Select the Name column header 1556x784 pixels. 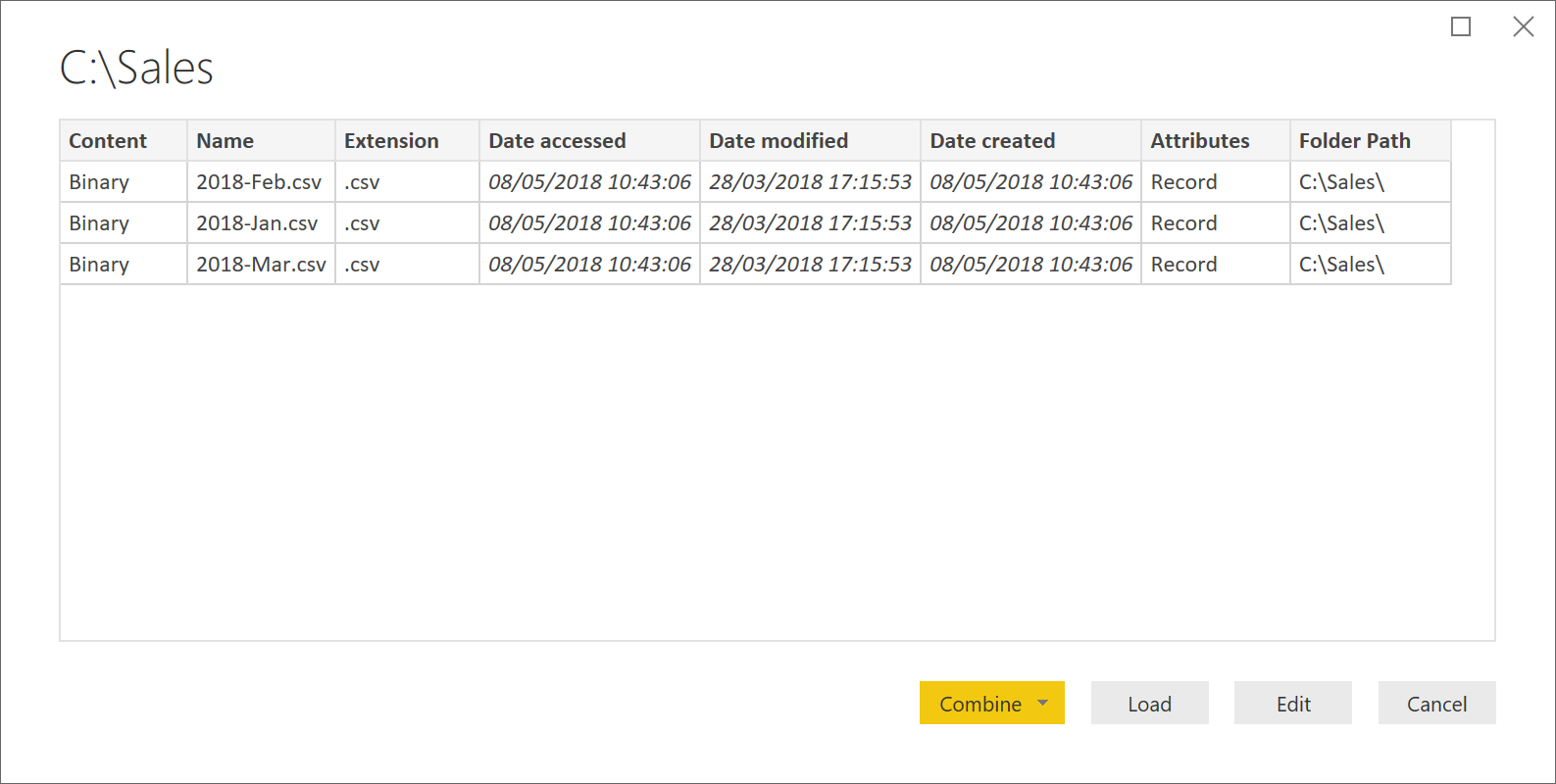[x=261, y=140]
